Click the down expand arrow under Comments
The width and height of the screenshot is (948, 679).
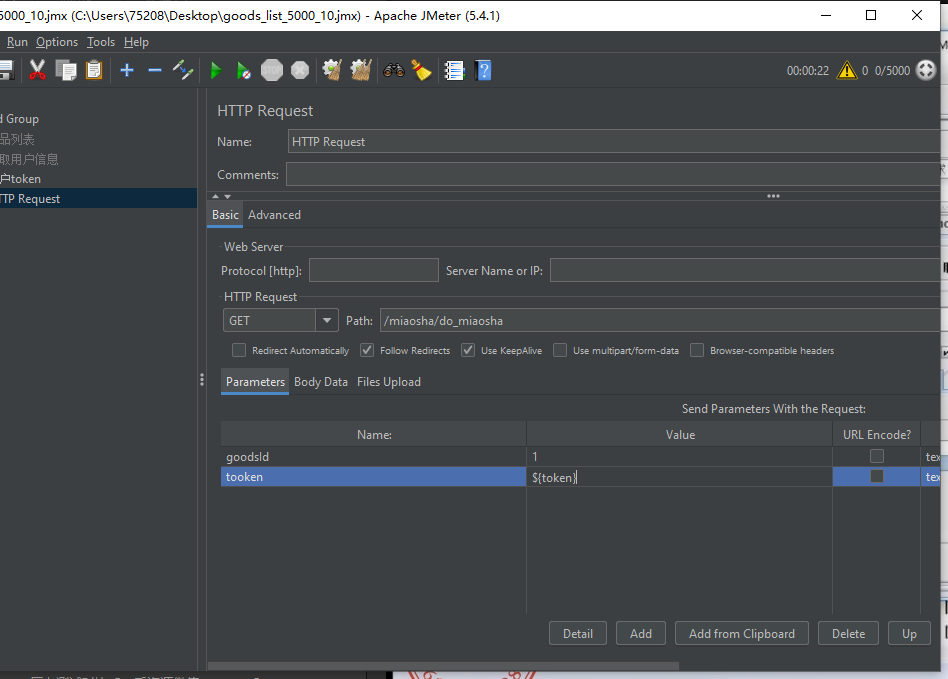[227, 197]
